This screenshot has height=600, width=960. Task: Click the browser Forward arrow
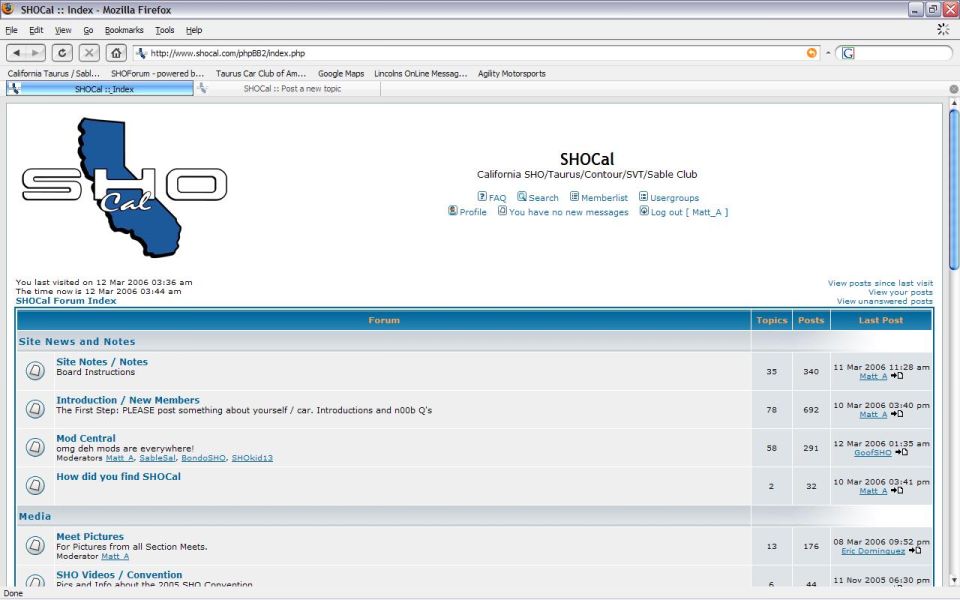36,53
